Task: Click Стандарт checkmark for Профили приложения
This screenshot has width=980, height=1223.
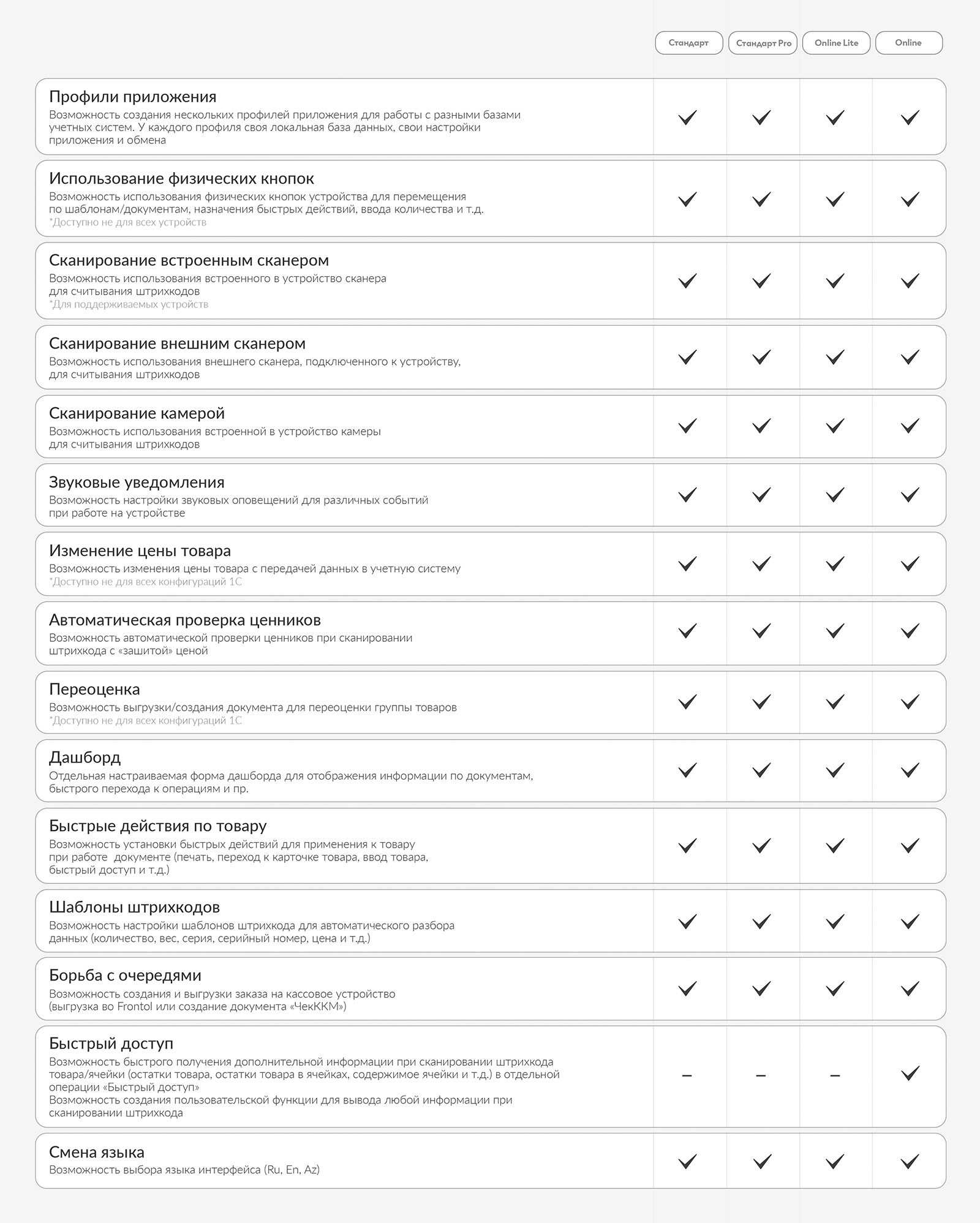Action: (688, 117)
